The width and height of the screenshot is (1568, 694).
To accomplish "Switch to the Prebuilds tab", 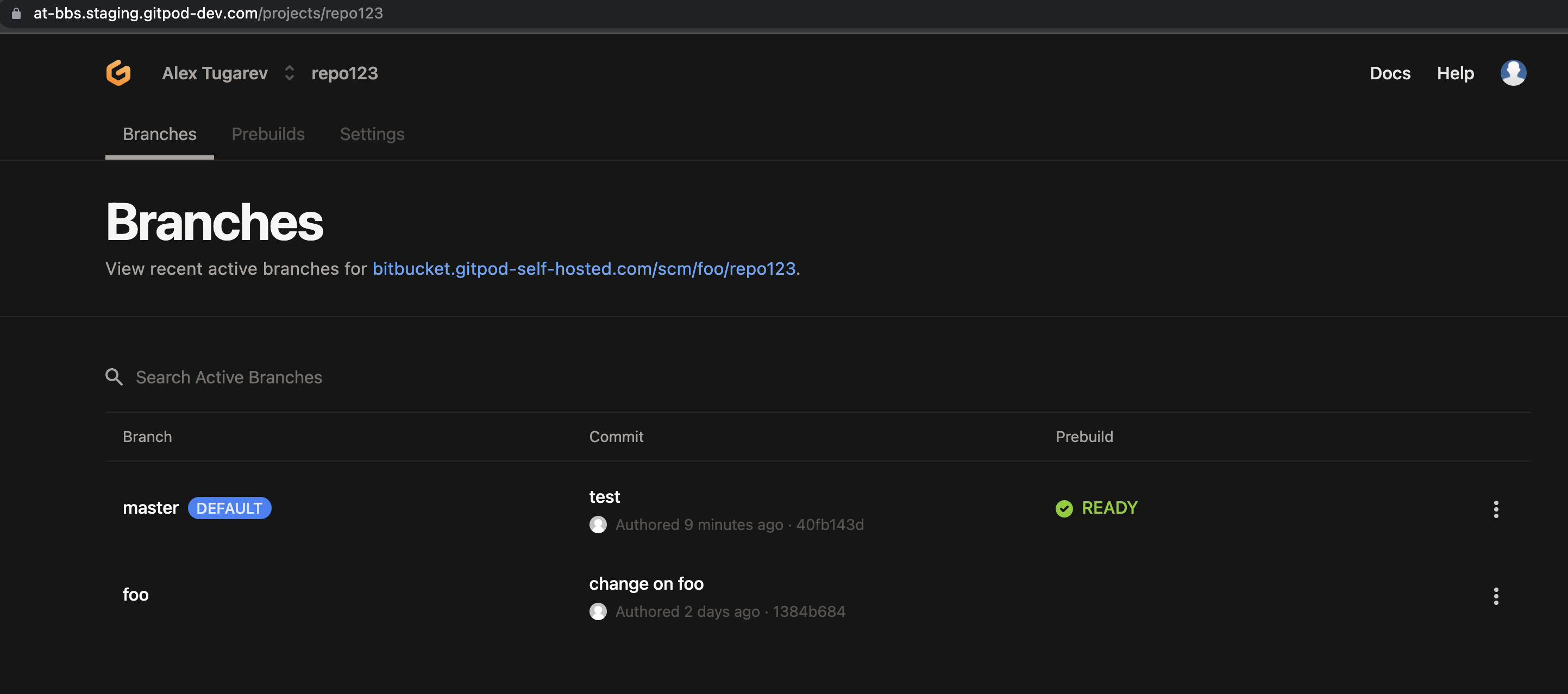I will coord(268,134).
